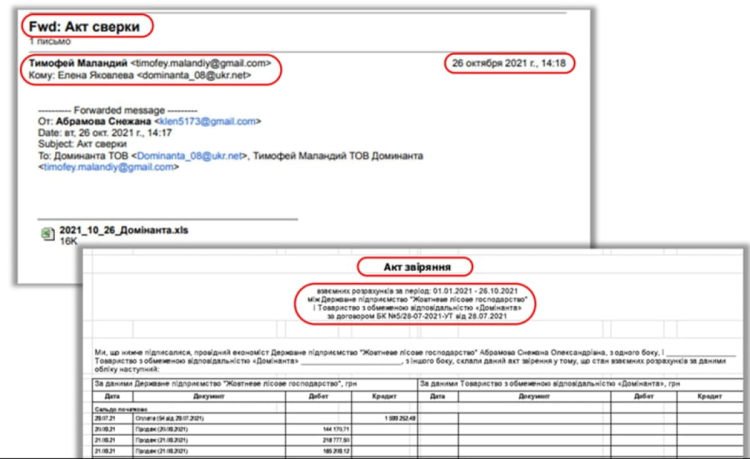Select the Сальдо початкове row label
This screenshot has width=750, height=459.
[121, 409]
